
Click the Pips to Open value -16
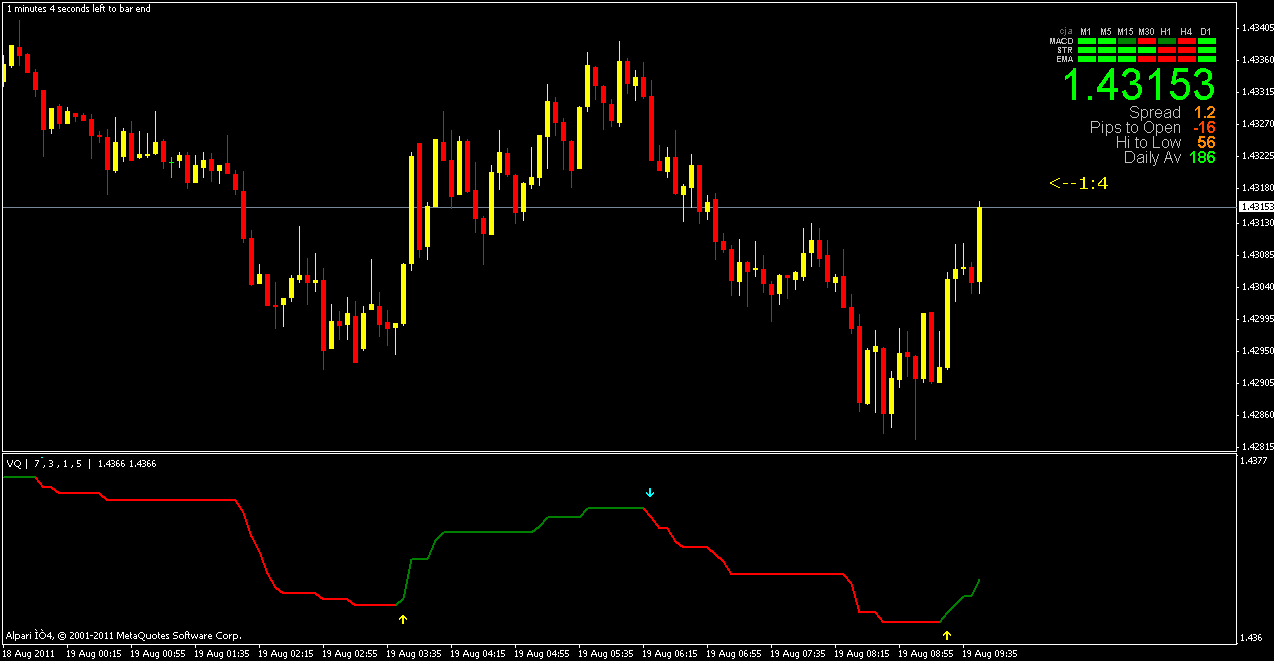(1204, 128)
